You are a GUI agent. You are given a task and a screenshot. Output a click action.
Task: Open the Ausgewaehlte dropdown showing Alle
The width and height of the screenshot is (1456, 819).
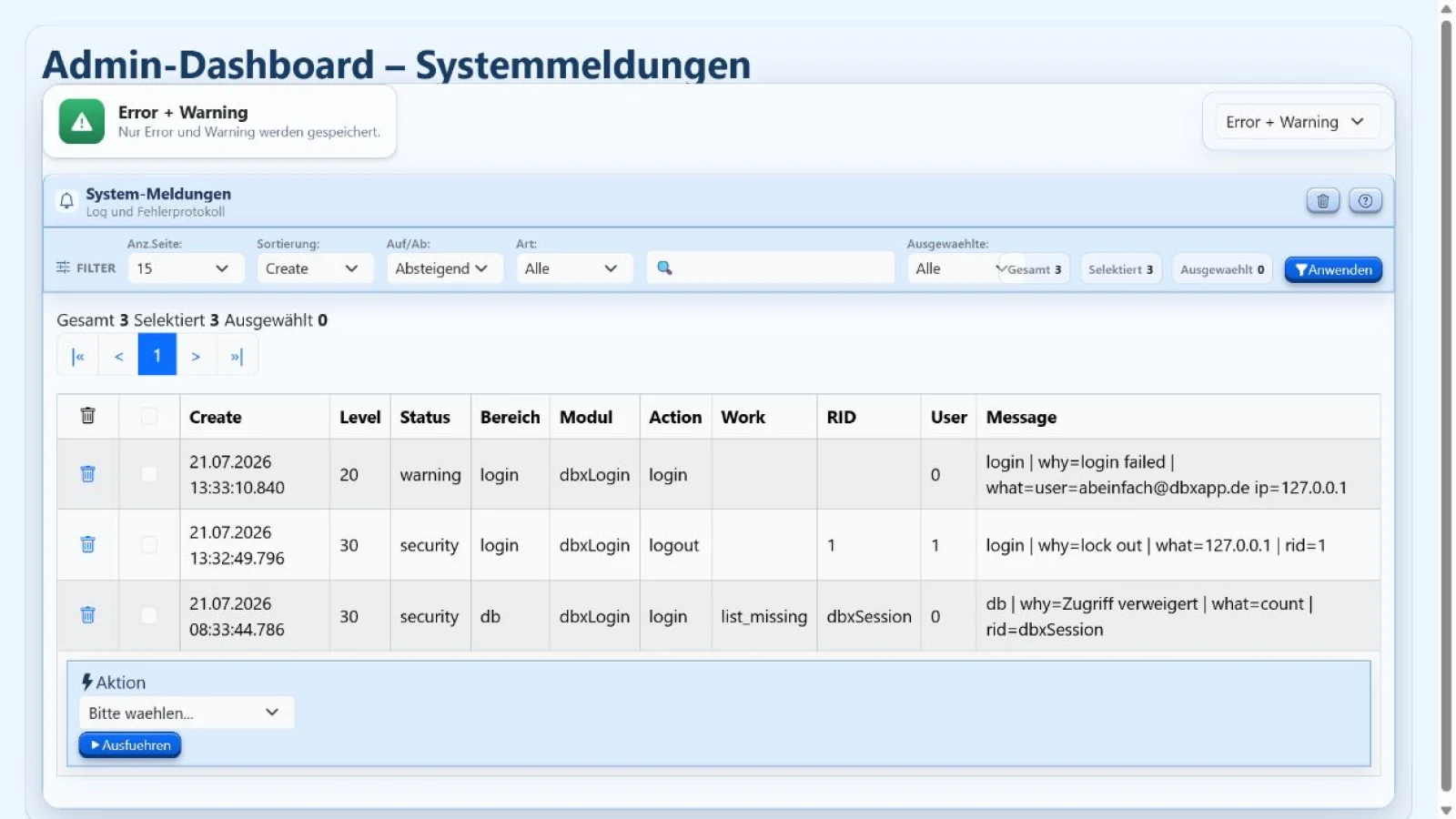(x=965, y=268)
